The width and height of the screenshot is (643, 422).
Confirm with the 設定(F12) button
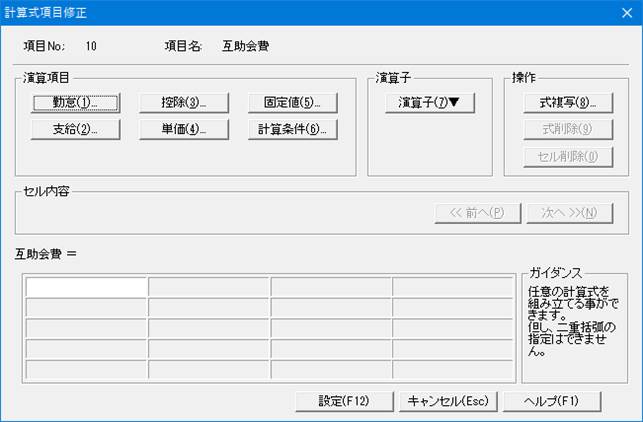(344, 401)
